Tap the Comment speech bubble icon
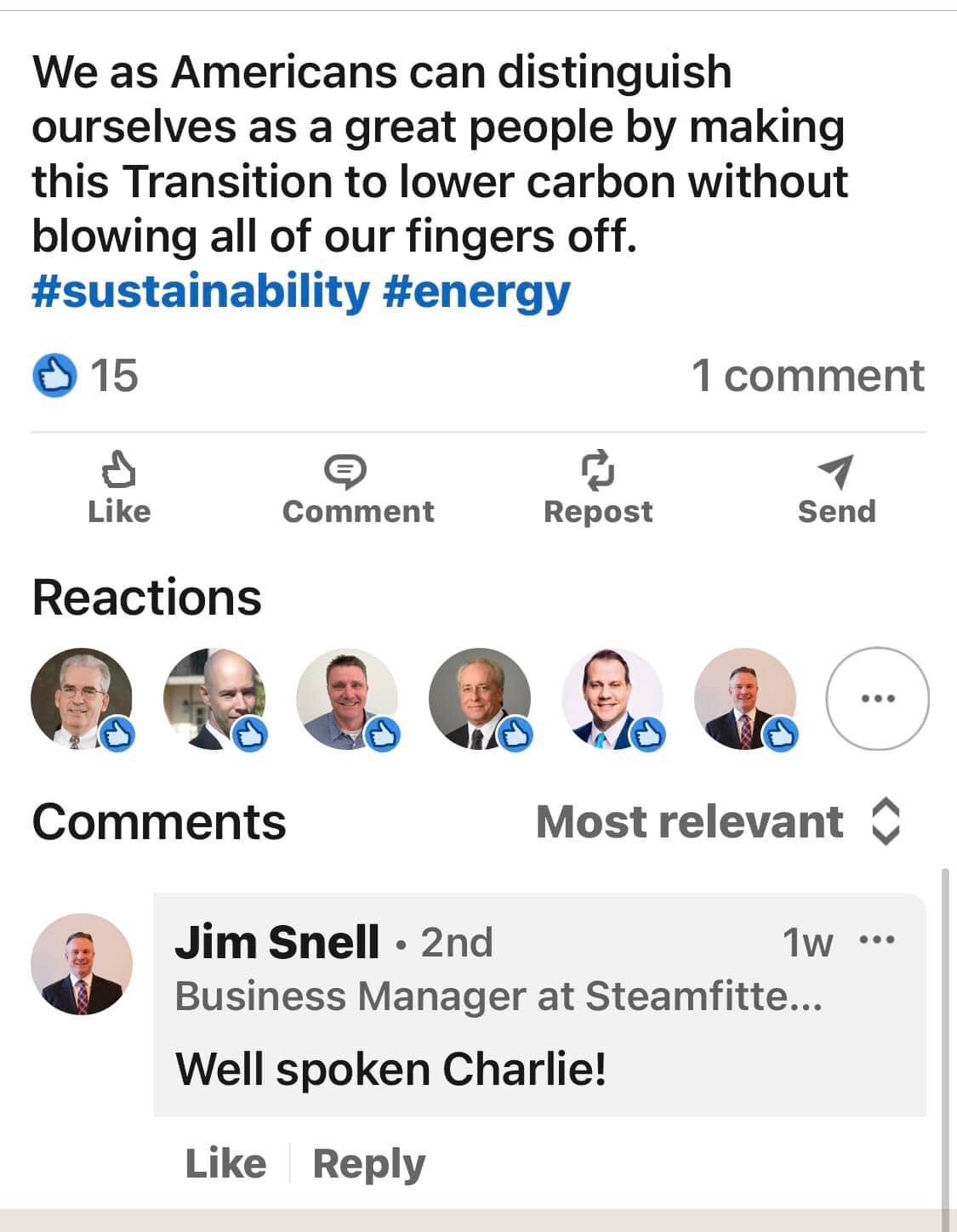The image size is (957, 1232). (x=345, y=471)
